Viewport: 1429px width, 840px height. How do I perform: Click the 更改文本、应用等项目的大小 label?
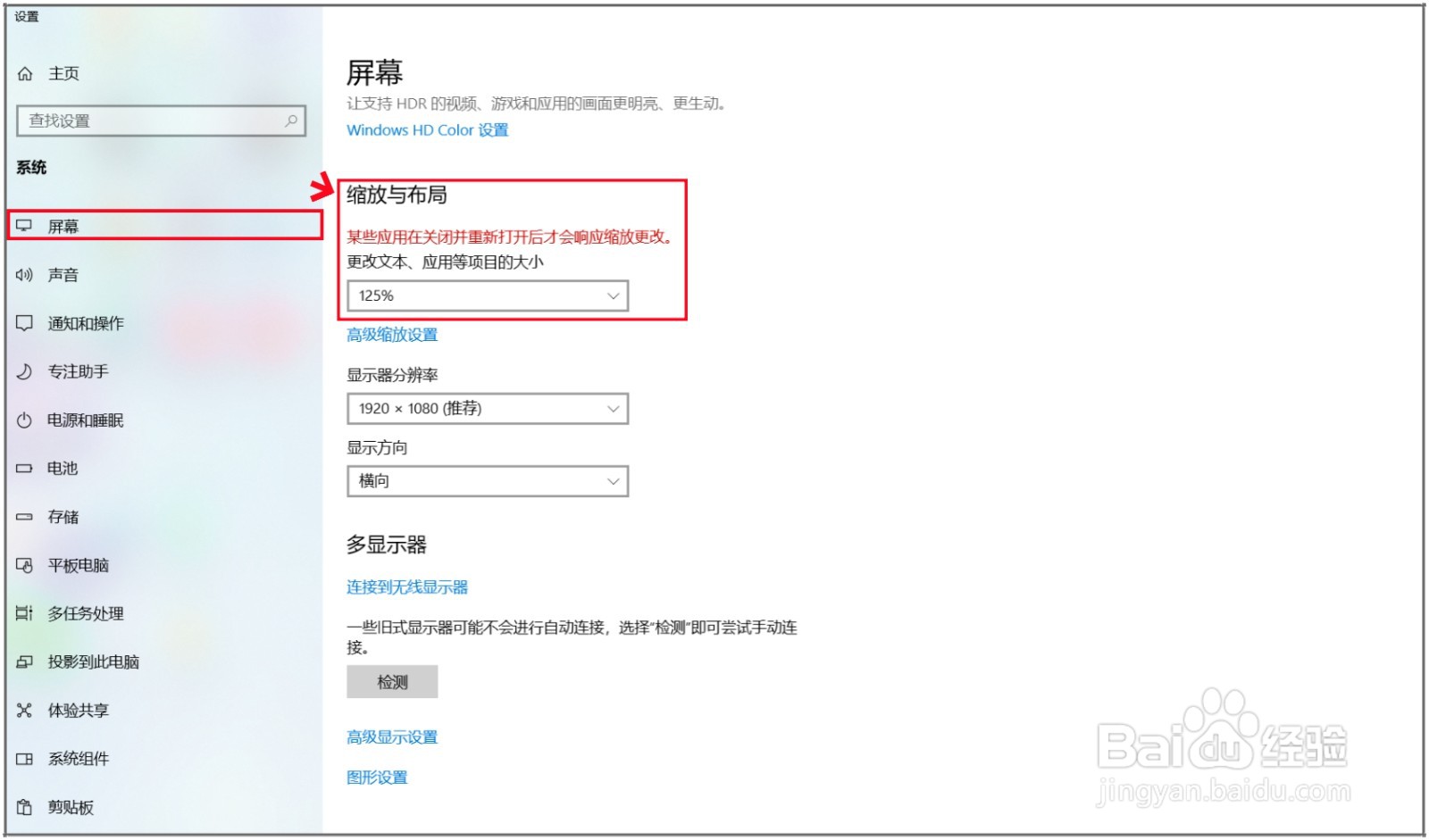(445, 262)
